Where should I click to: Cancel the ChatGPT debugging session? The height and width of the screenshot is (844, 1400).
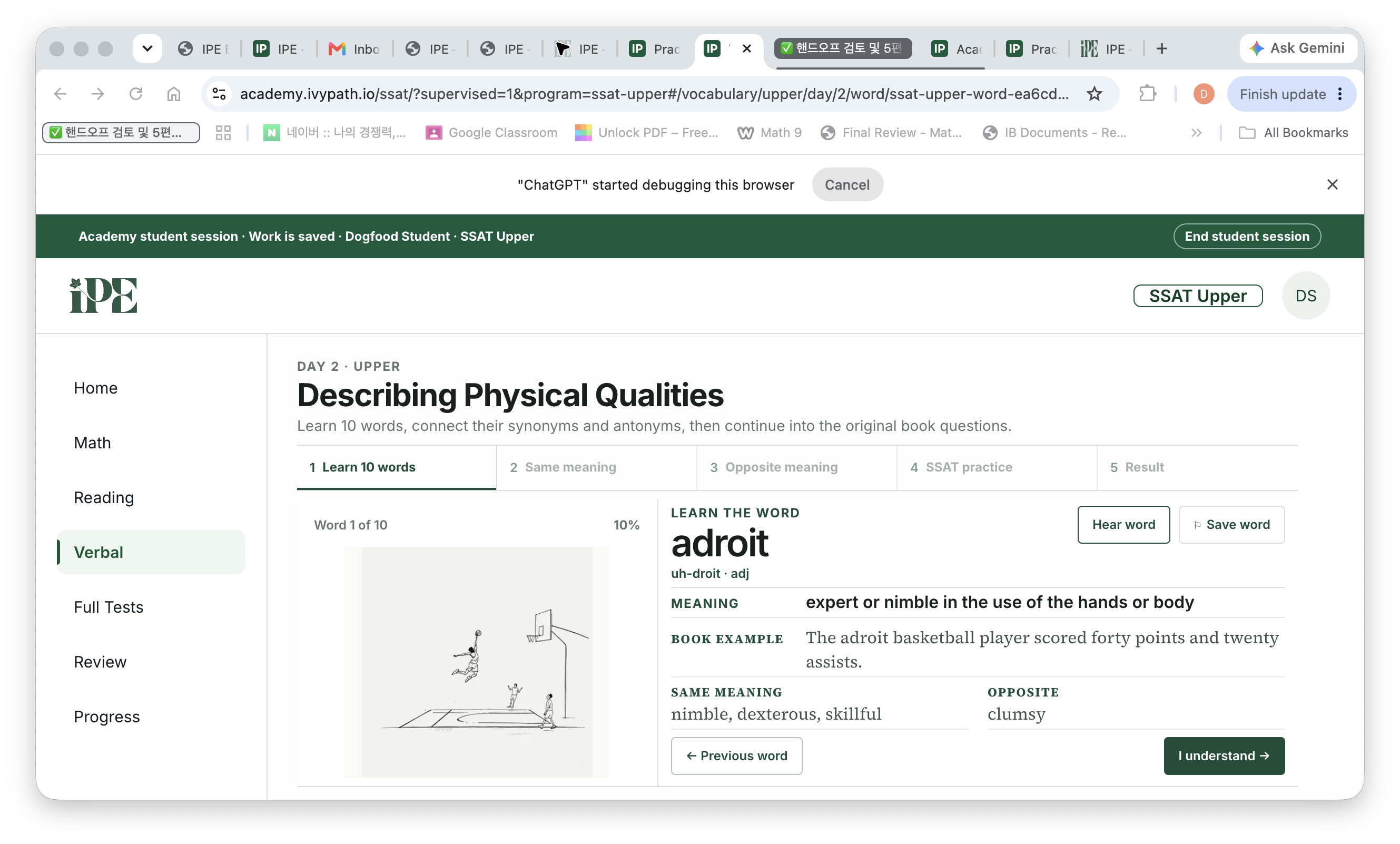847,184
